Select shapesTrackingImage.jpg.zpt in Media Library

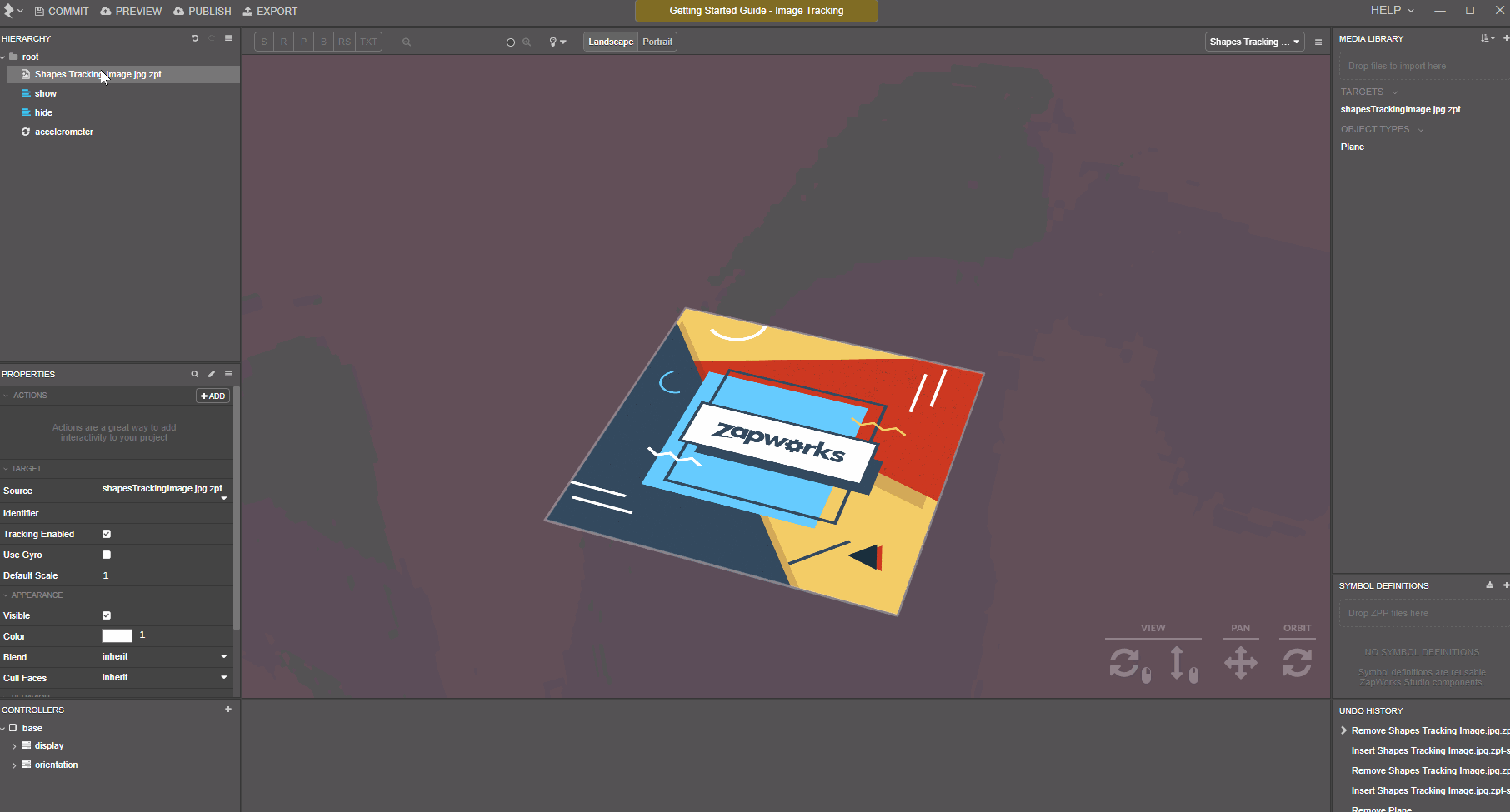(1400, 109)
